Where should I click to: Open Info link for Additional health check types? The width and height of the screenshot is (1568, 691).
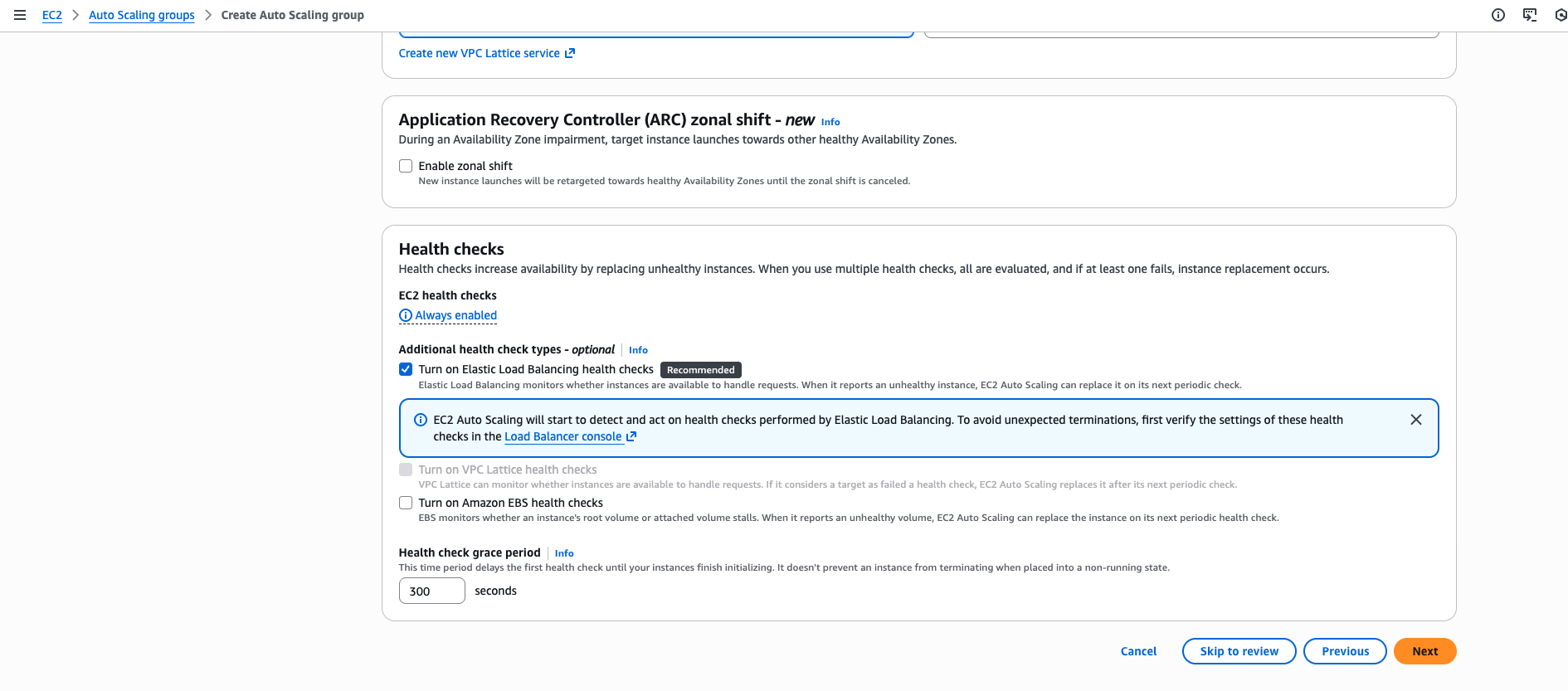(x=638, y=350)
